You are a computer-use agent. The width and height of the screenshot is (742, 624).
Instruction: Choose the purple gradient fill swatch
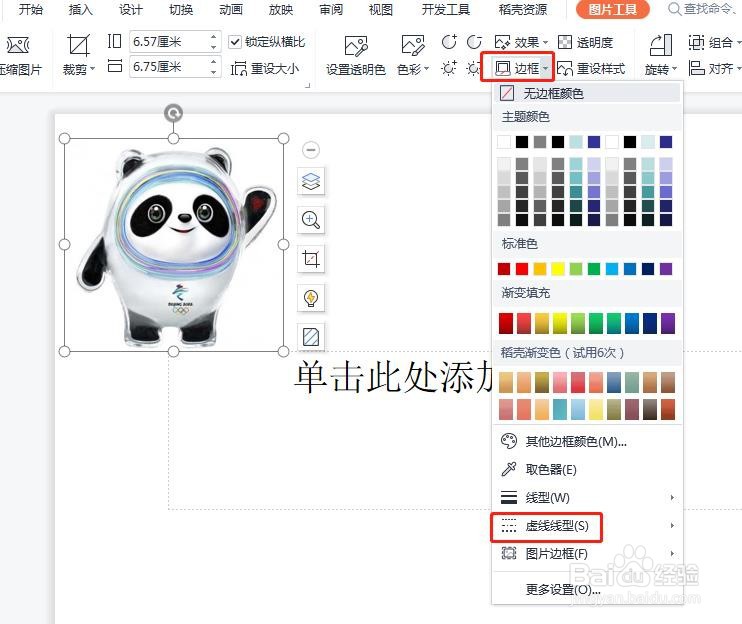(x=668, y=324)
